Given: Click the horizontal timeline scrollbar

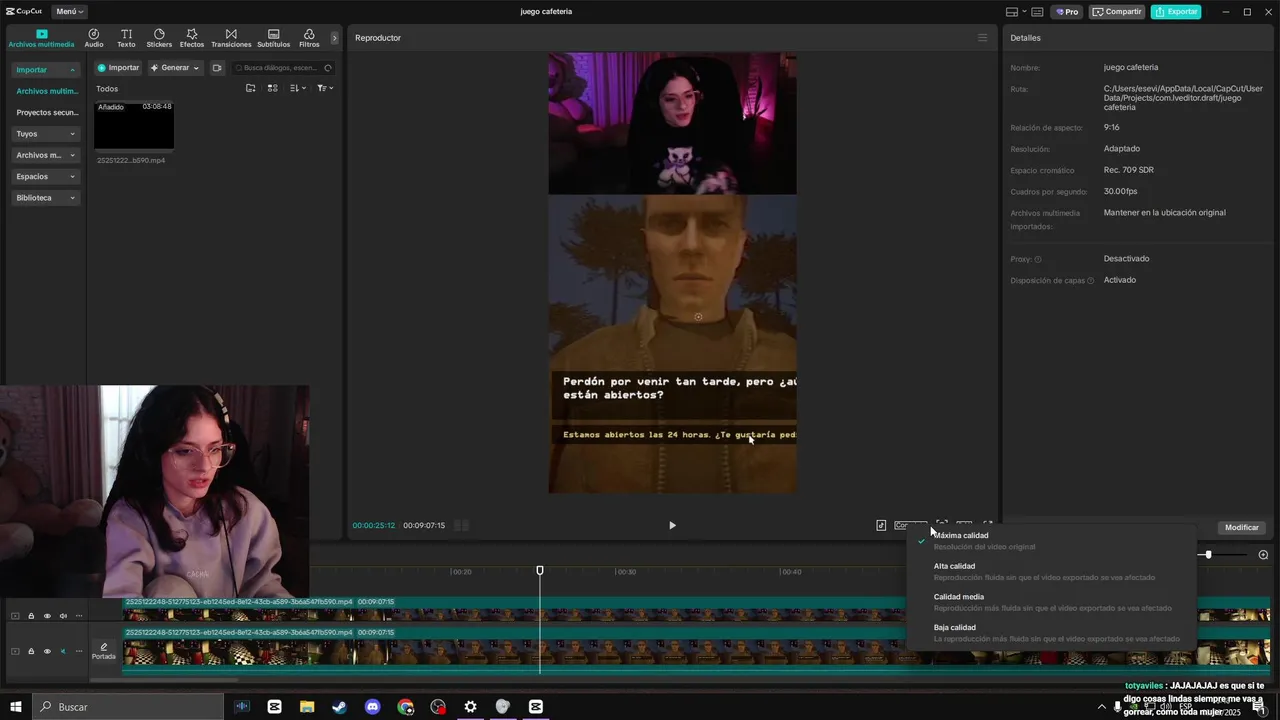Looking at the screenshot, I should [165, 680].
